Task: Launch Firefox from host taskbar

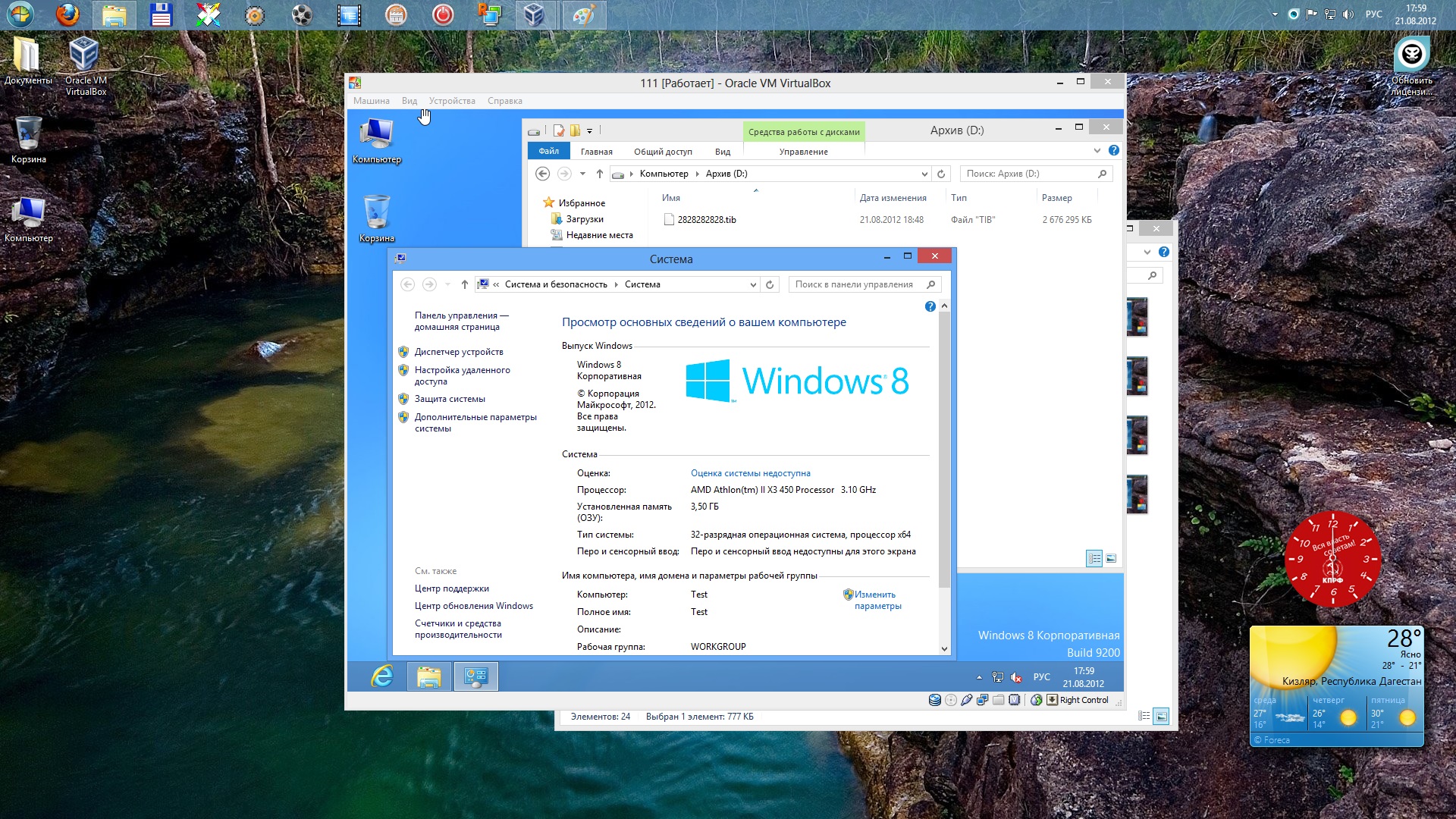Action: coord(68,14)
